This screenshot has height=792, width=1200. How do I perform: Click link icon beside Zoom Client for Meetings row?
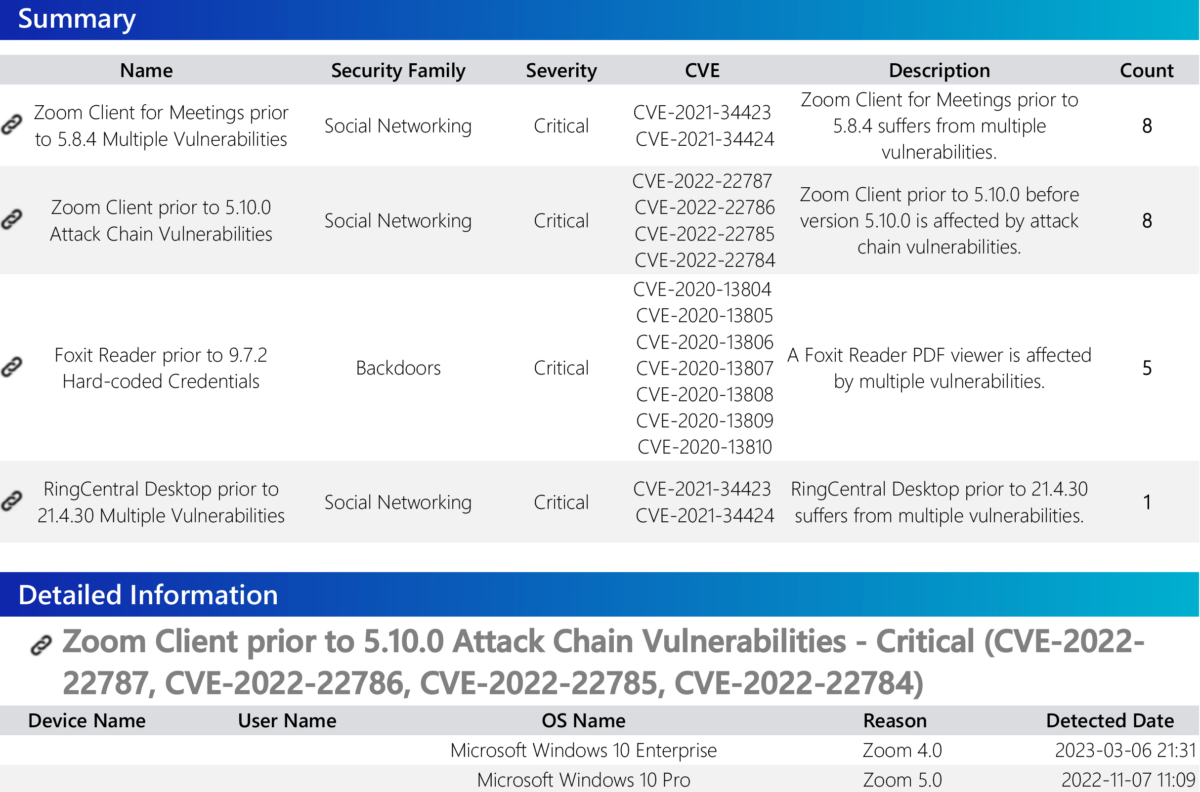click(11, 126)
